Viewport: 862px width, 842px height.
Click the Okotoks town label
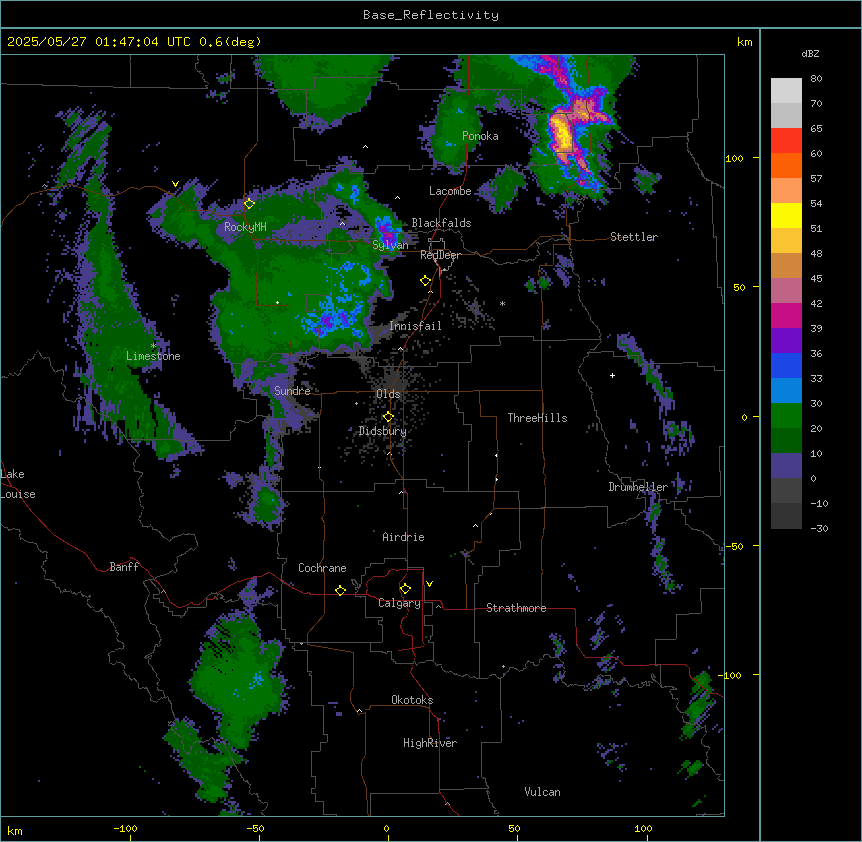[x=412, y=700]
